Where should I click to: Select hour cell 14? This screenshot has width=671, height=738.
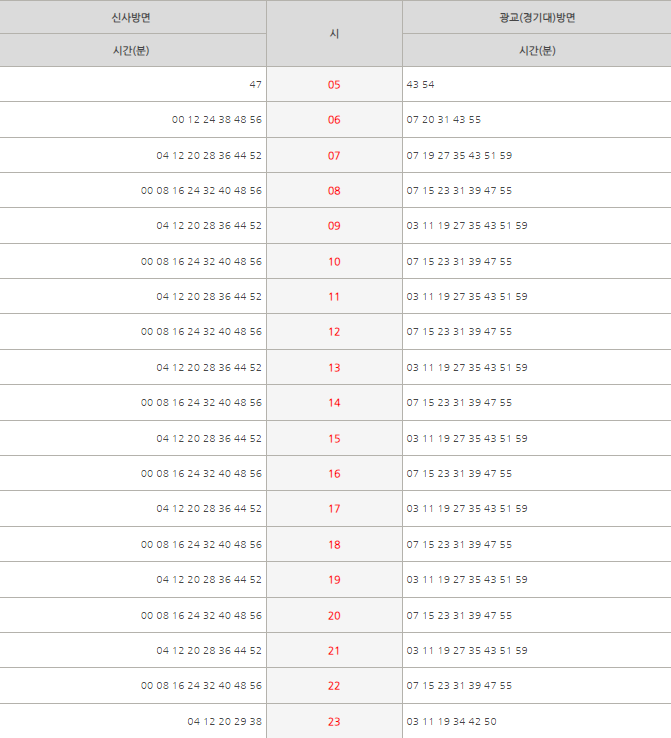(334, 402)
